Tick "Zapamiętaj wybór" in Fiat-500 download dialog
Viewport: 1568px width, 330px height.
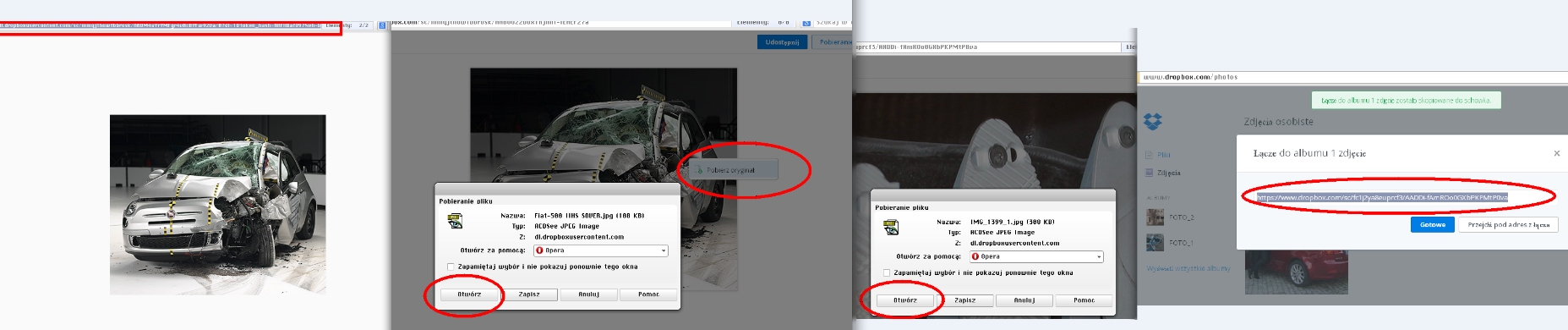[451, 267]
